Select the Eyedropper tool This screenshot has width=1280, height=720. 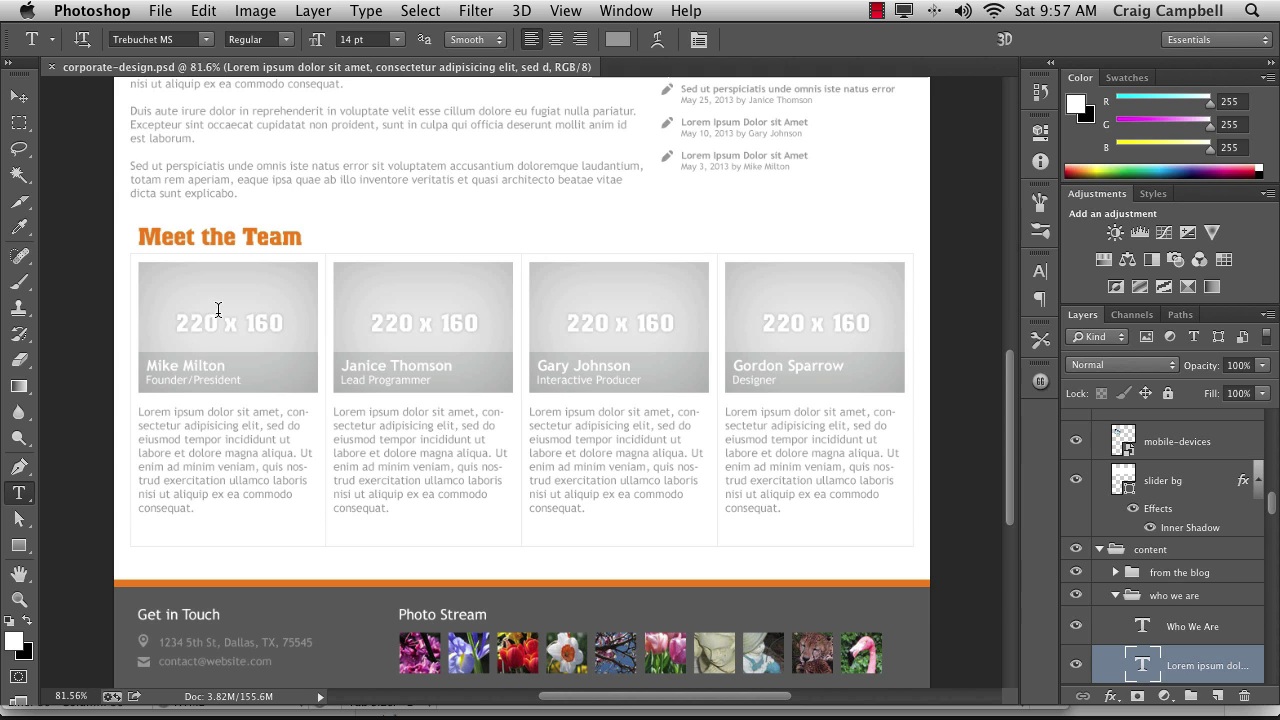(x=19, y=228)
